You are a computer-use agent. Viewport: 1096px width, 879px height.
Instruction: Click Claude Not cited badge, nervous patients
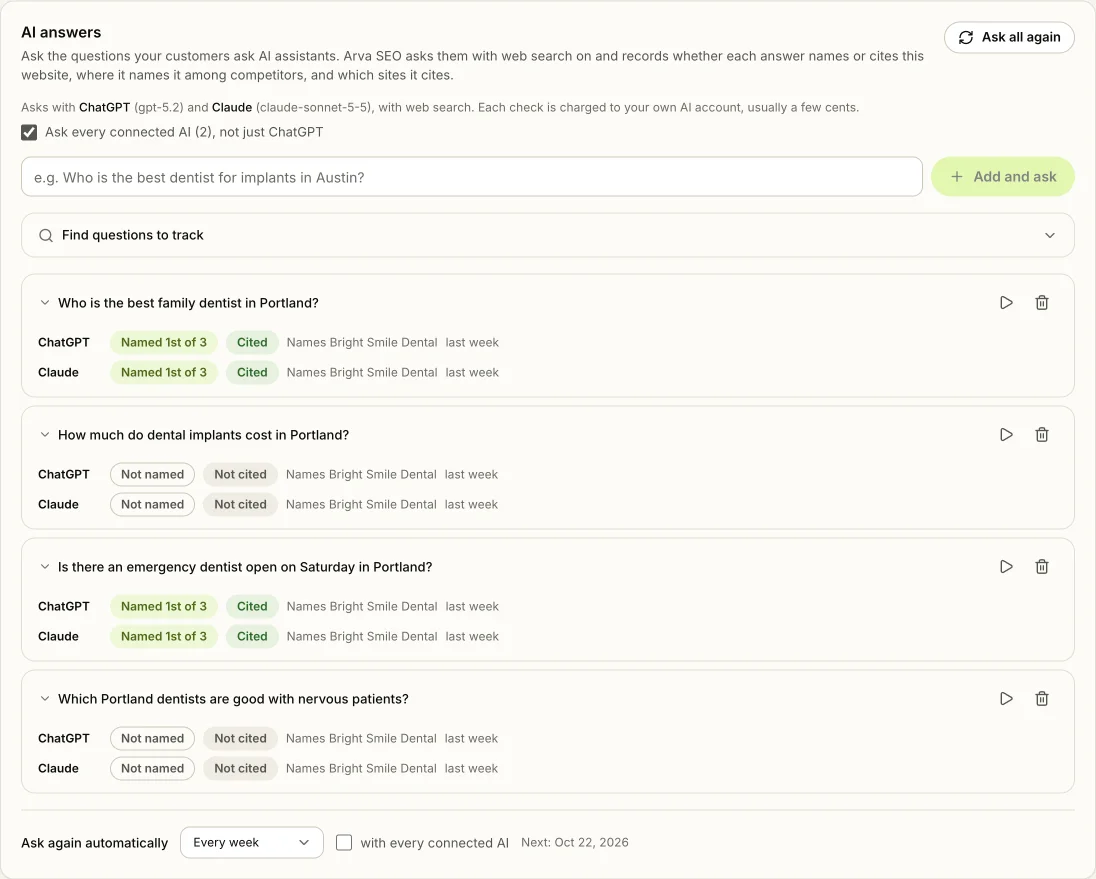coord(240,769)
